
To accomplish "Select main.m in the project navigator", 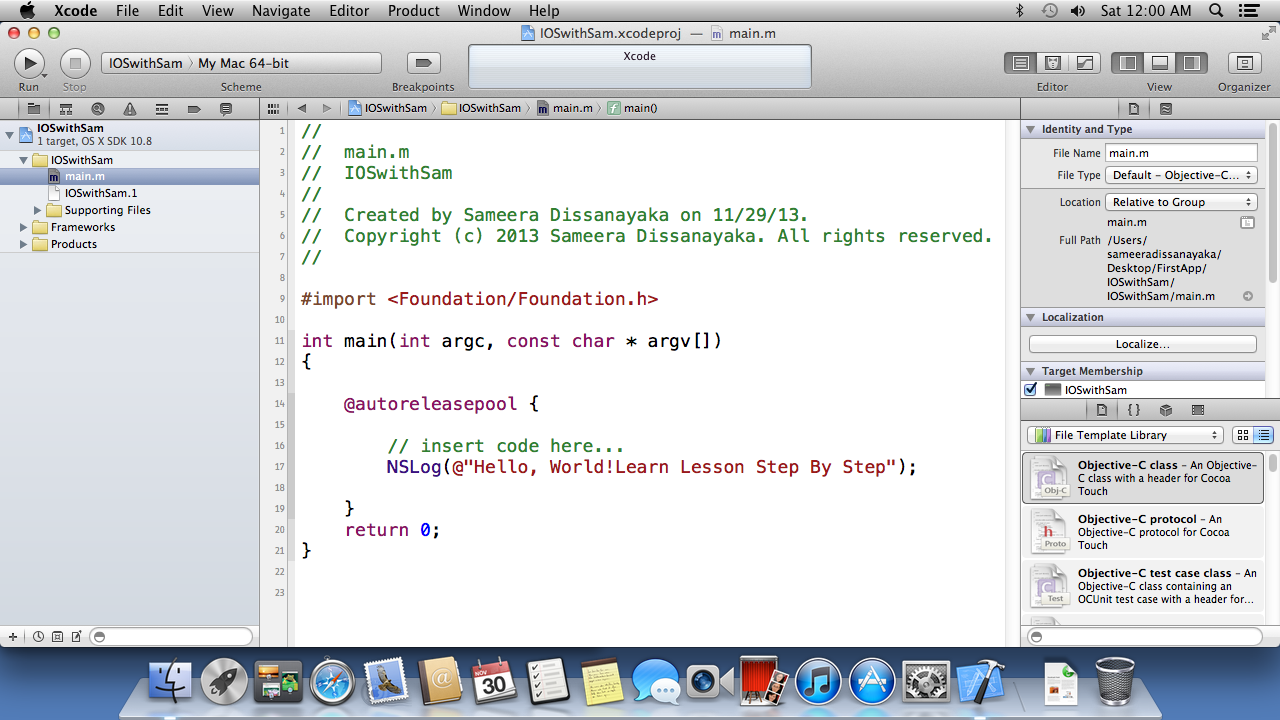I will click(x=130, y=176).
